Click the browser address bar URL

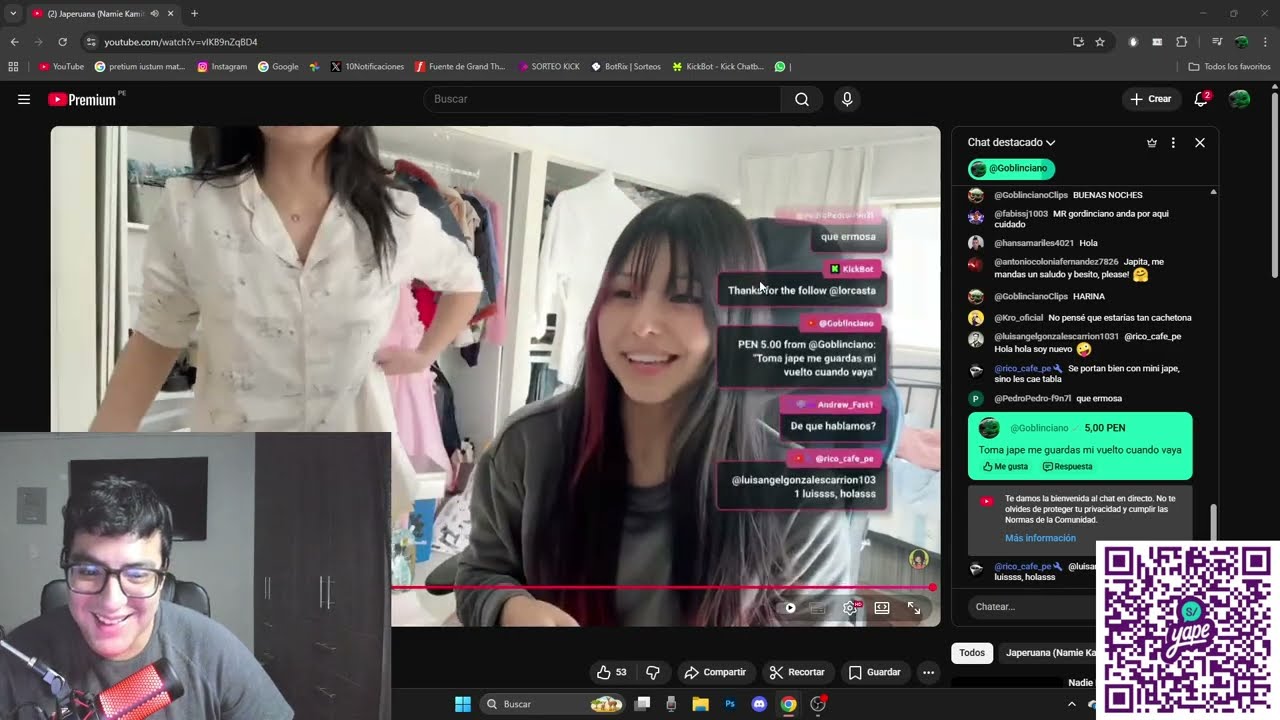coord(181,42)
